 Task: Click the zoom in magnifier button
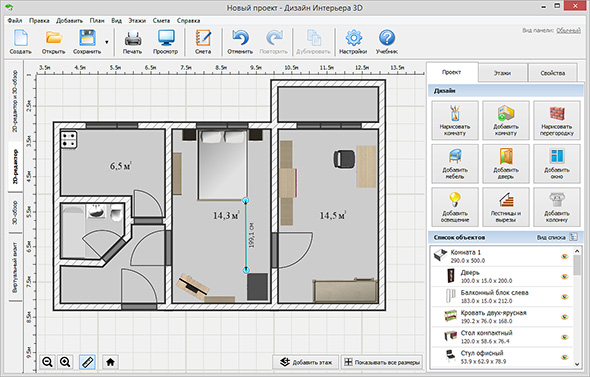tap(65, 362)
